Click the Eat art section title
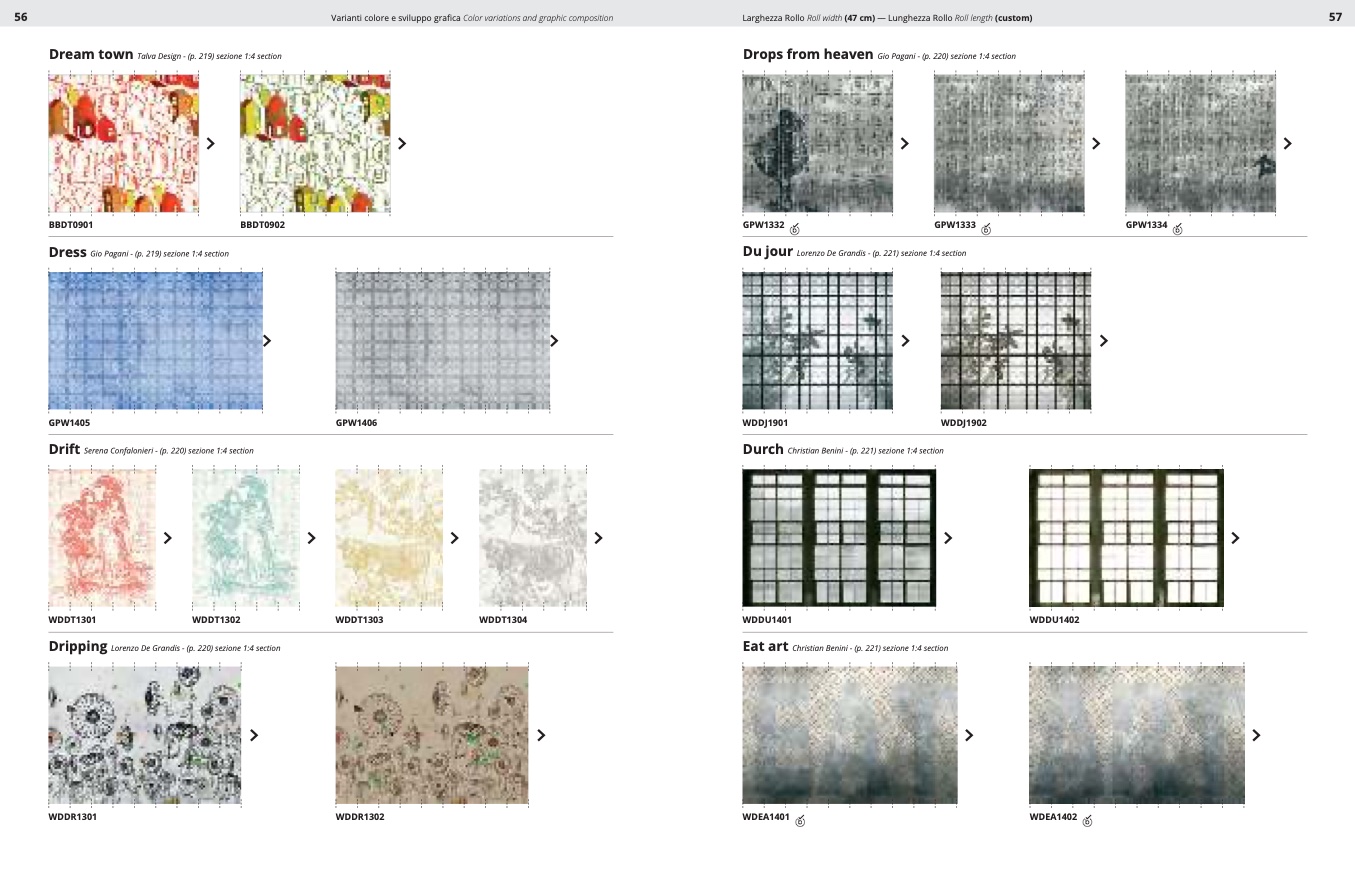Viewport: 1355px width, 878px height. click(765, 647)
